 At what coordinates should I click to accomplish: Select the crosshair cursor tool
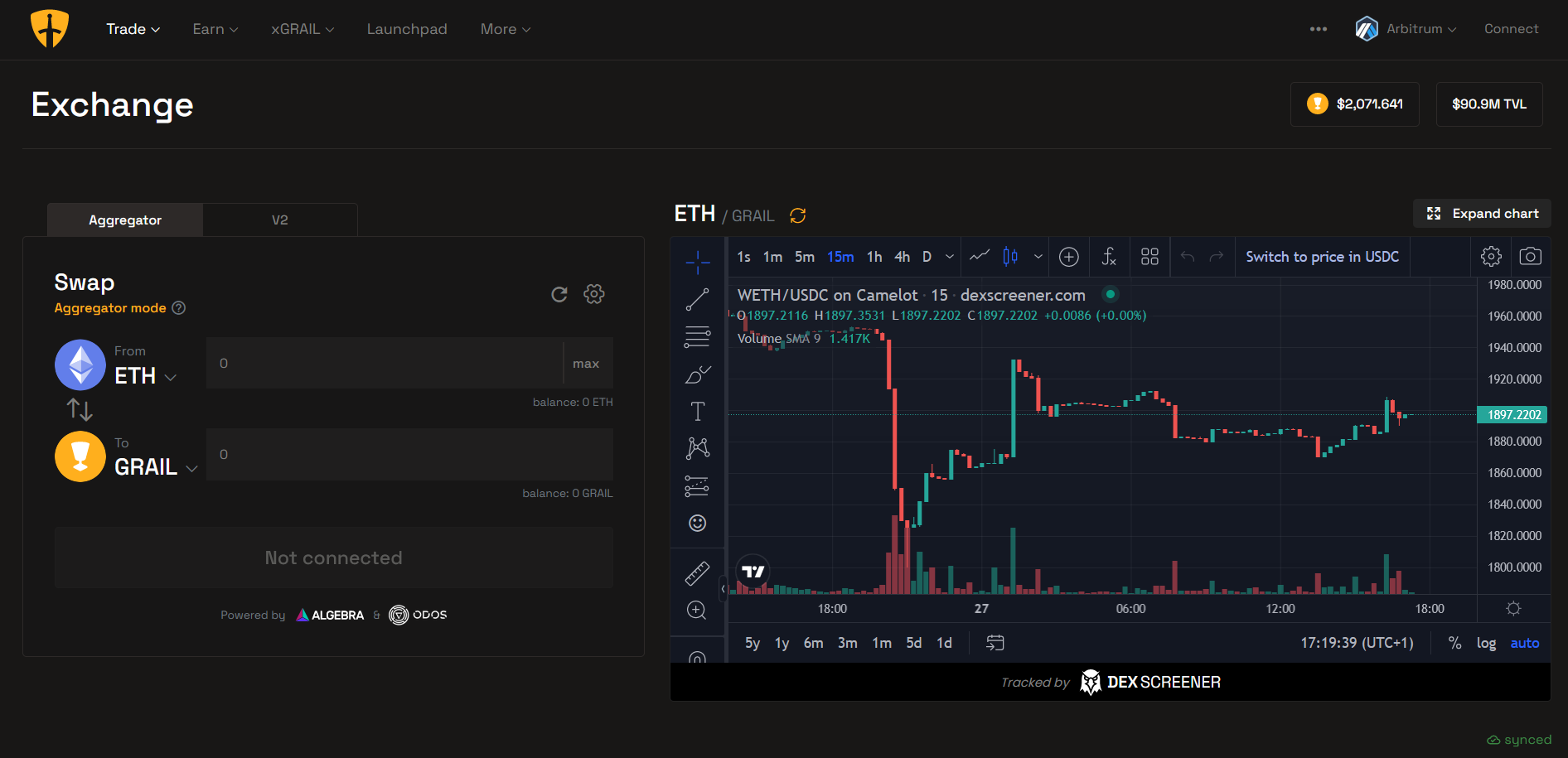[698, 262]
